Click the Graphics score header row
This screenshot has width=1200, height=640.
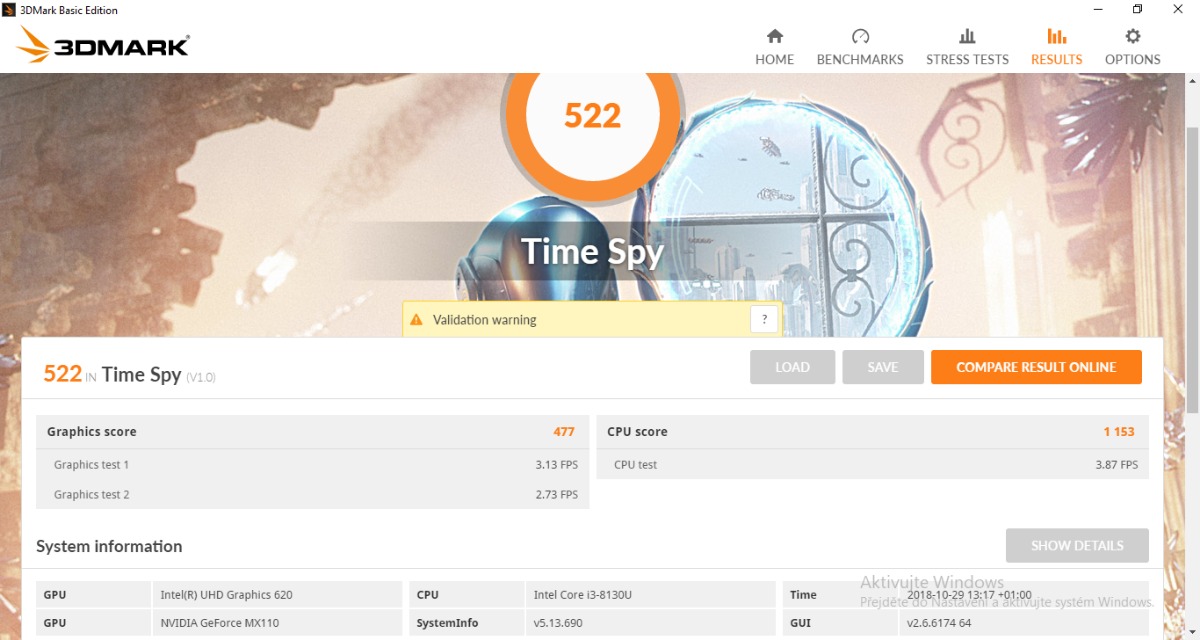click(x=312, y=432)
